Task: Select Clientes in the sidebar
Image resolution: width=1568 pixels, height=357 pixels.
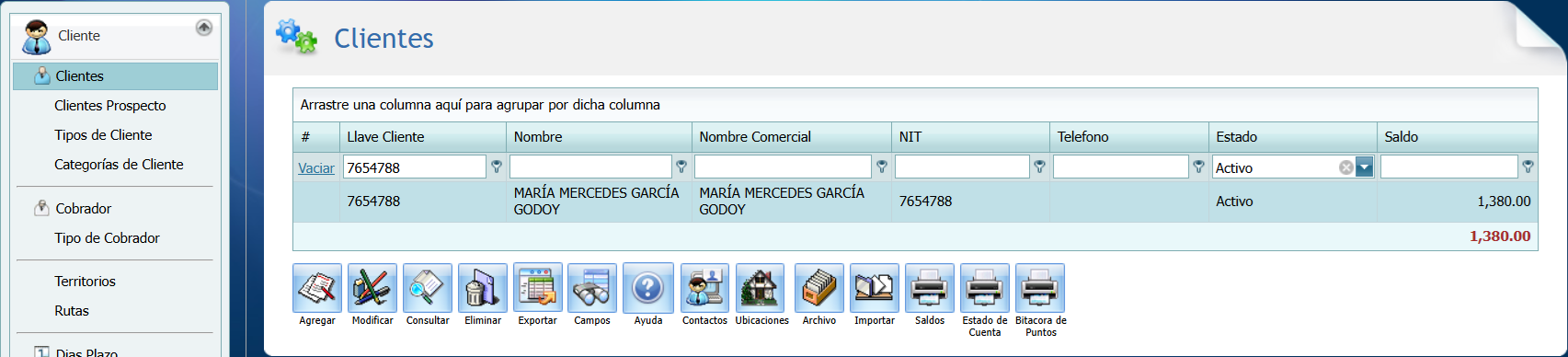Action: point(116,76)
